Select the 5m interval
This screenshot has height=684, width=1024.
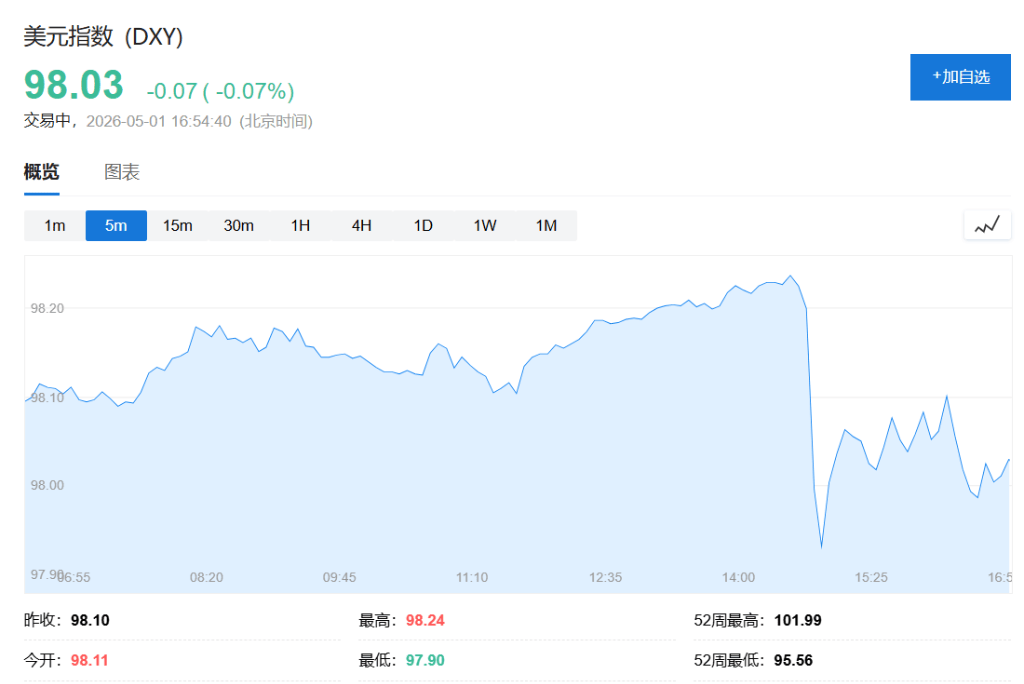pos(116,225)
